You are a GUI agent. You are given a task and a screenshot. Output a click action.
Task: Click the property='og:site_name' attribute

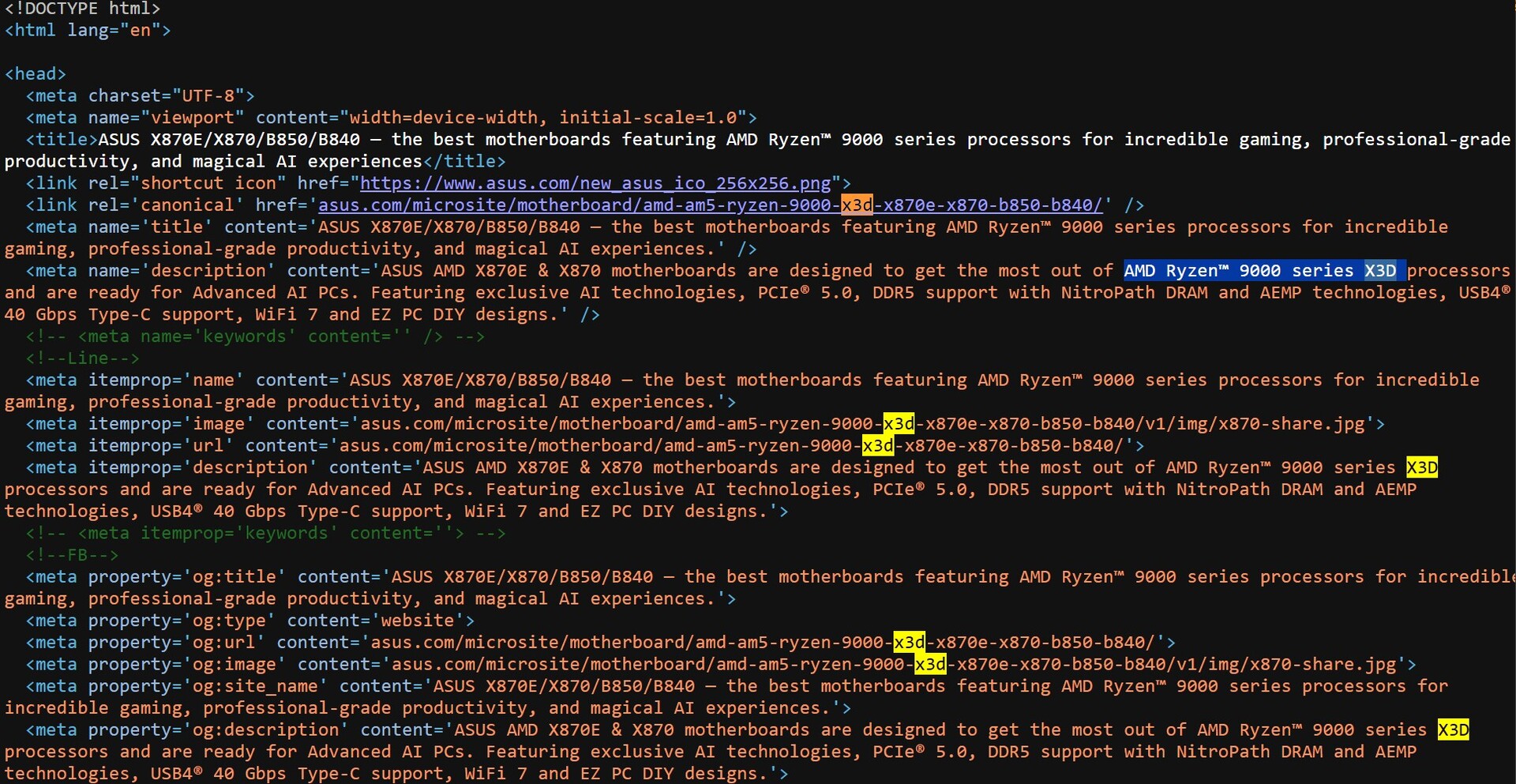[208, 687]
